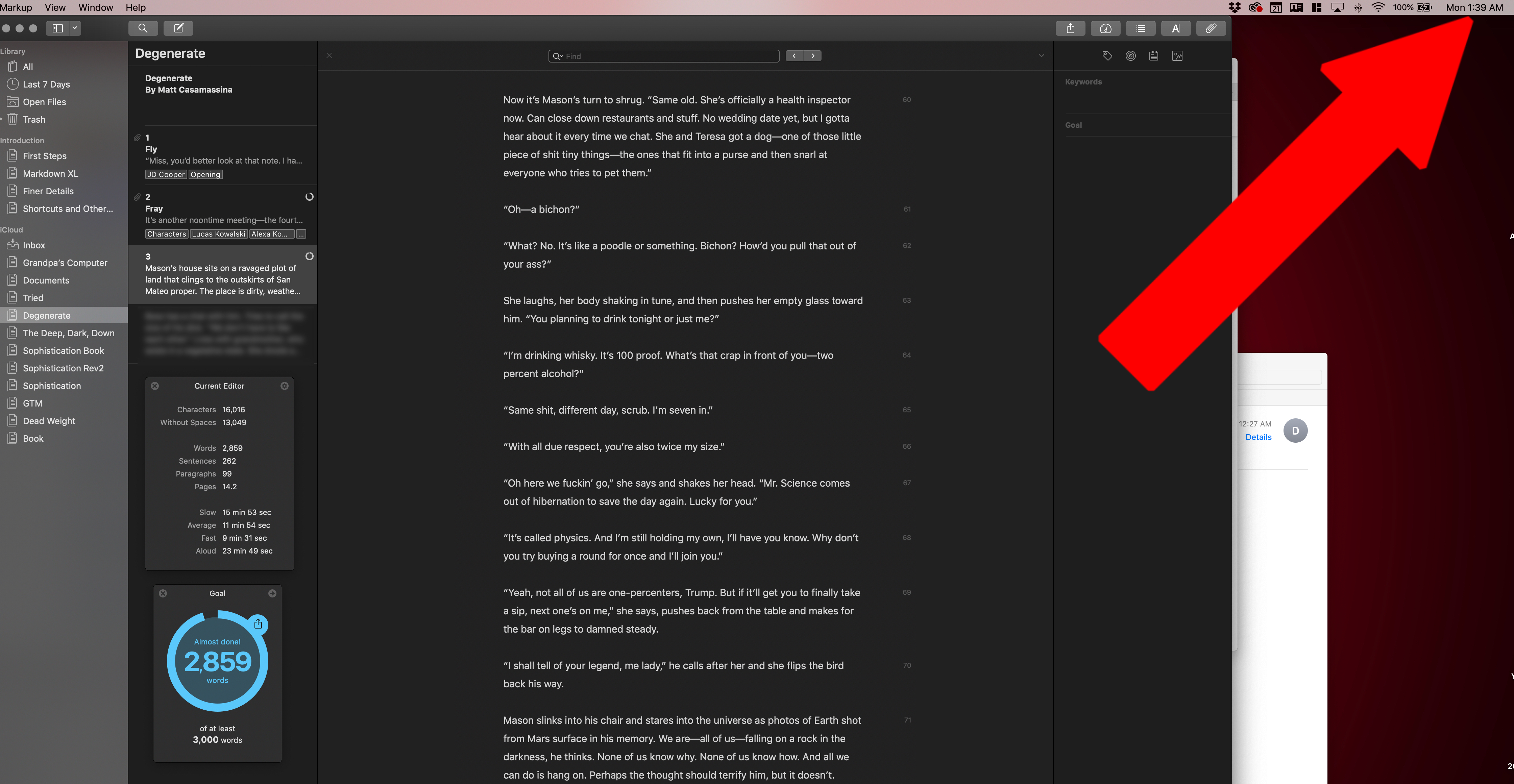The width and height of the screenshot is (1514, 784).
Task: Open the Notes attachment pane
Action: click(x=1154, y=56)
